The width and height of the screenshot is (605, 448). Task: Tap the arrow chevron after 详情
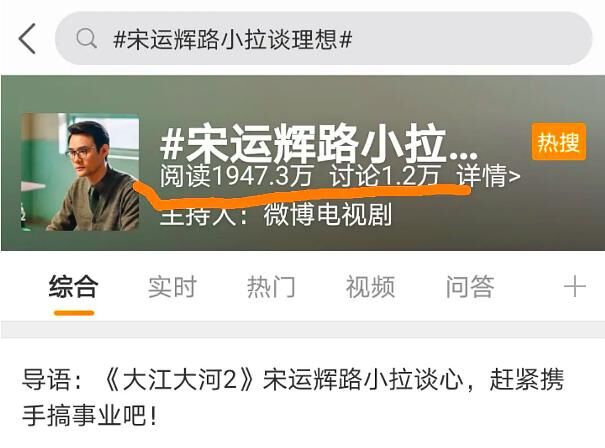coord(514,177)
